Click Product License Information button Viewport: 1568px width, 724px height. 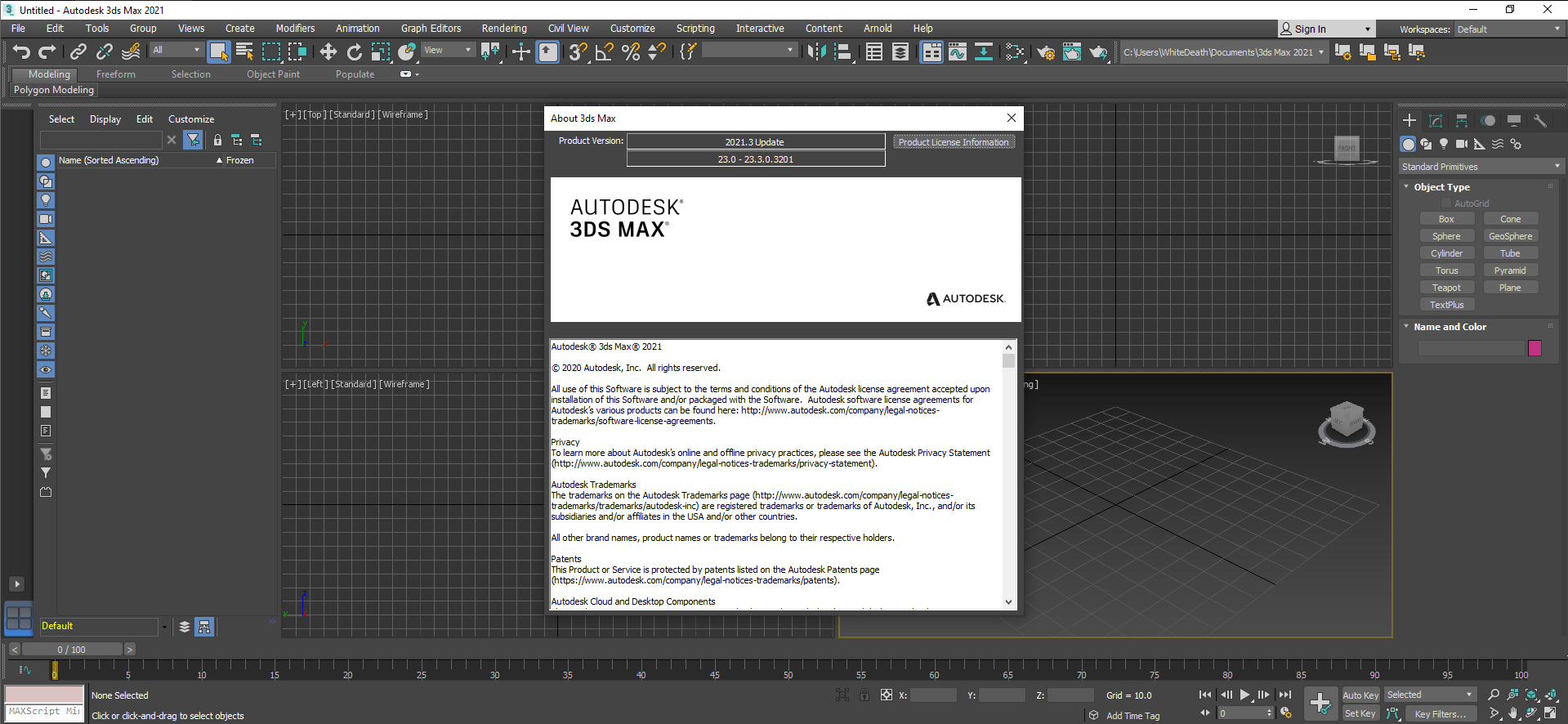(x=954, y=142)
